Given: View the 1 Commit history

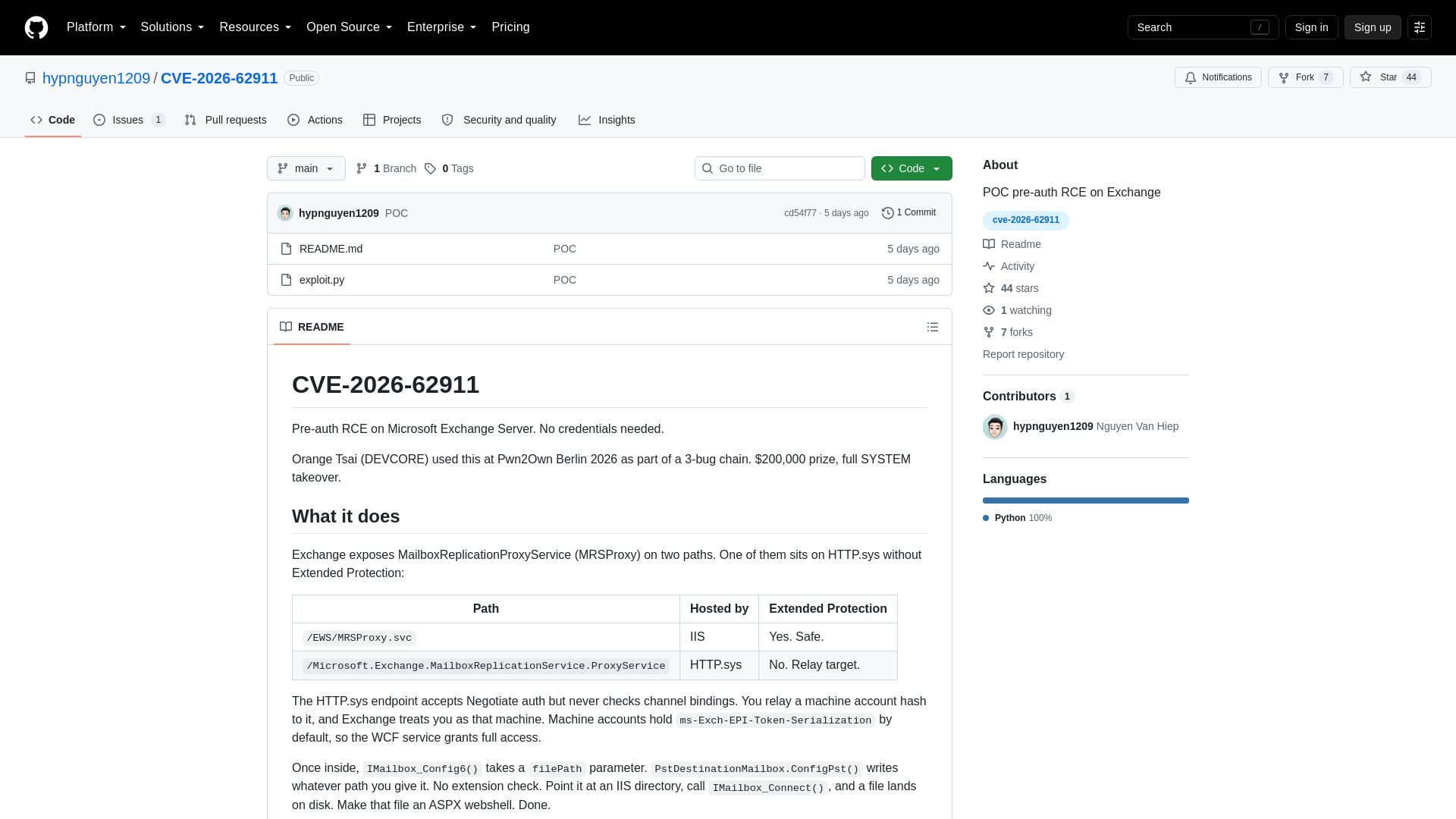Looking at the screenshot, I should pos(908,213).
